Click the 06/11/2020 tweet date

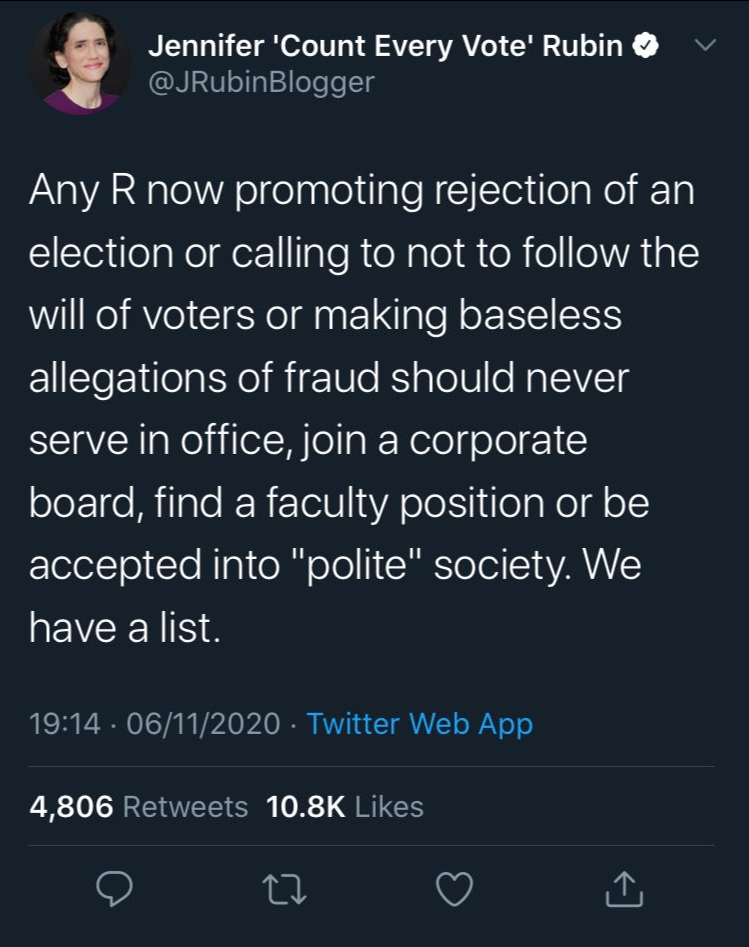[204, 723]
